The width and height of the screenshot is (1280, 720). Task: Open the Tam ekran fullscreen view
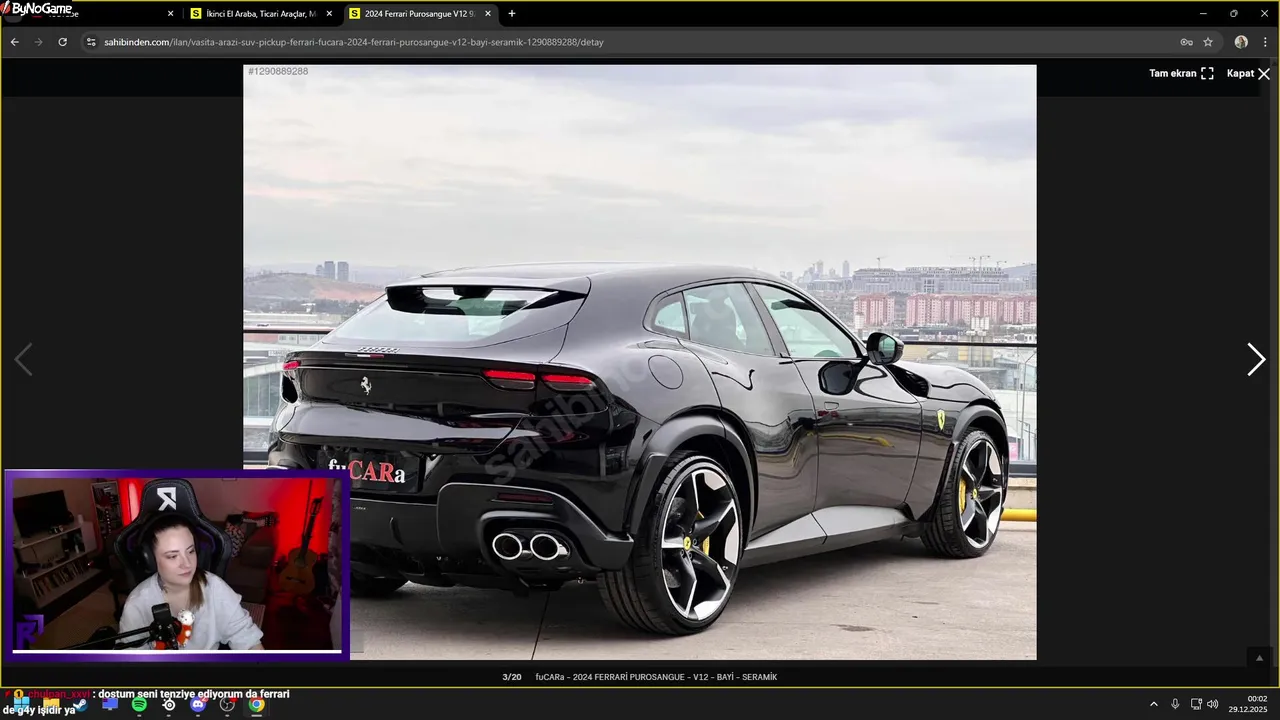point(1181,73)
